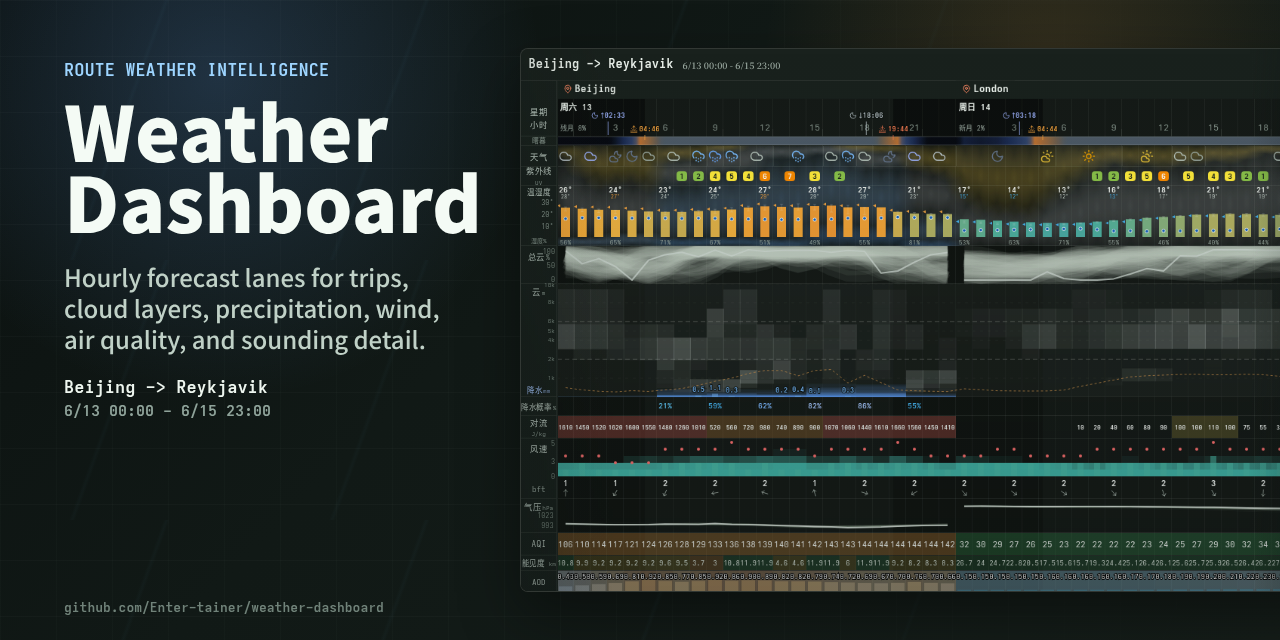Viewport: 1280px width, 640px height.
Task: Click the sunrise icon next to 04:46
Action: click(632, 128)
